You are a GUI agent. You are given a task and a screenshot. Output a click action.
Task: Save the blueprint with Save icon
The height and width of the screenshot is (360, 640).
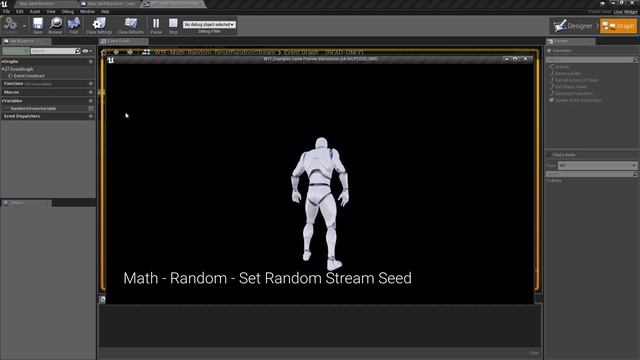click(x=38, y=25)
